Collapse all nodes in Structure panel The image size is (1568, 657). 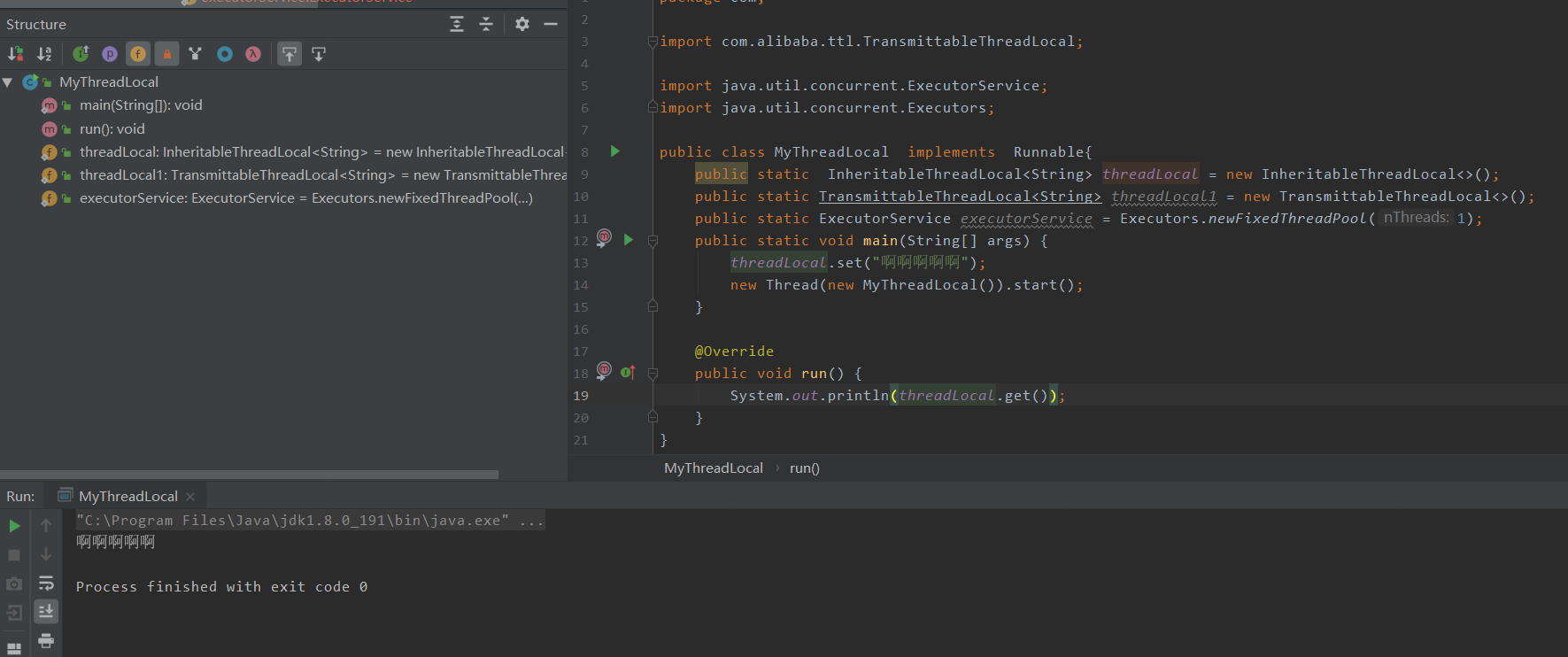point(486,24)
